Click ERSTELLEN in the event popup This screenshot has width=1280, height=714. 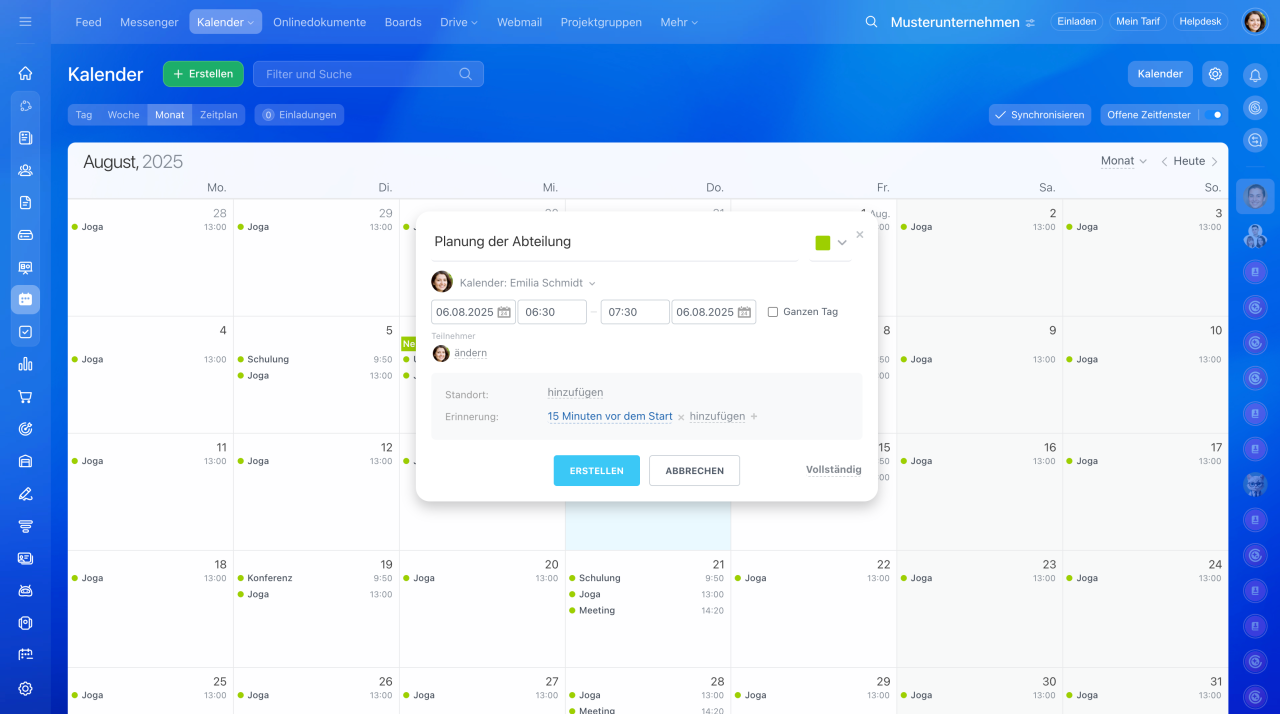click(597, 471)
